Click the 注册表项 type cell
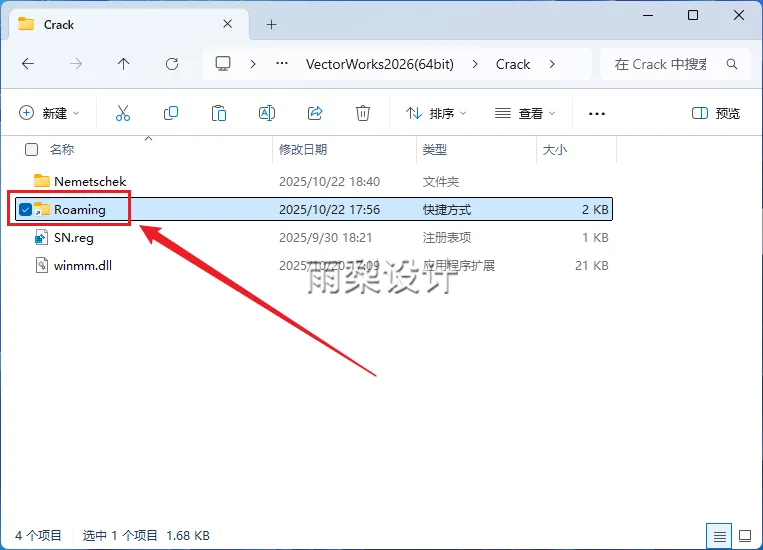763x550 pixels. pyautogui.click(x=447, y=238)
